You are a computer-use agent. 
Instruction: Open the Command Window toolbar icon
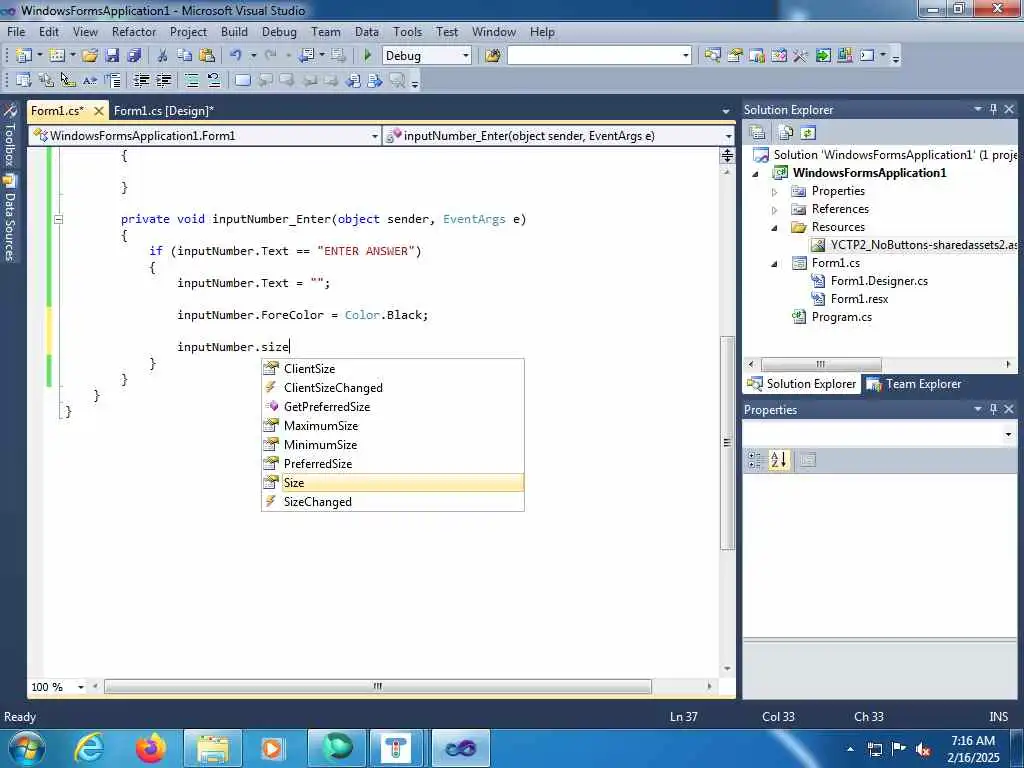[867, 56]
